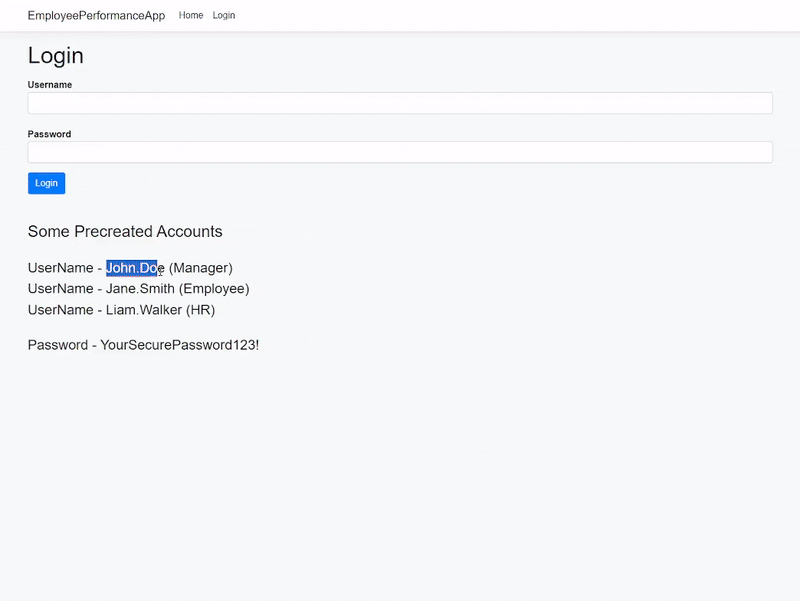The height and width of the screenshot is (601, 800).
Task: Open the EmployeePerformanceApp brand link
Action: [x=96, y=16]
